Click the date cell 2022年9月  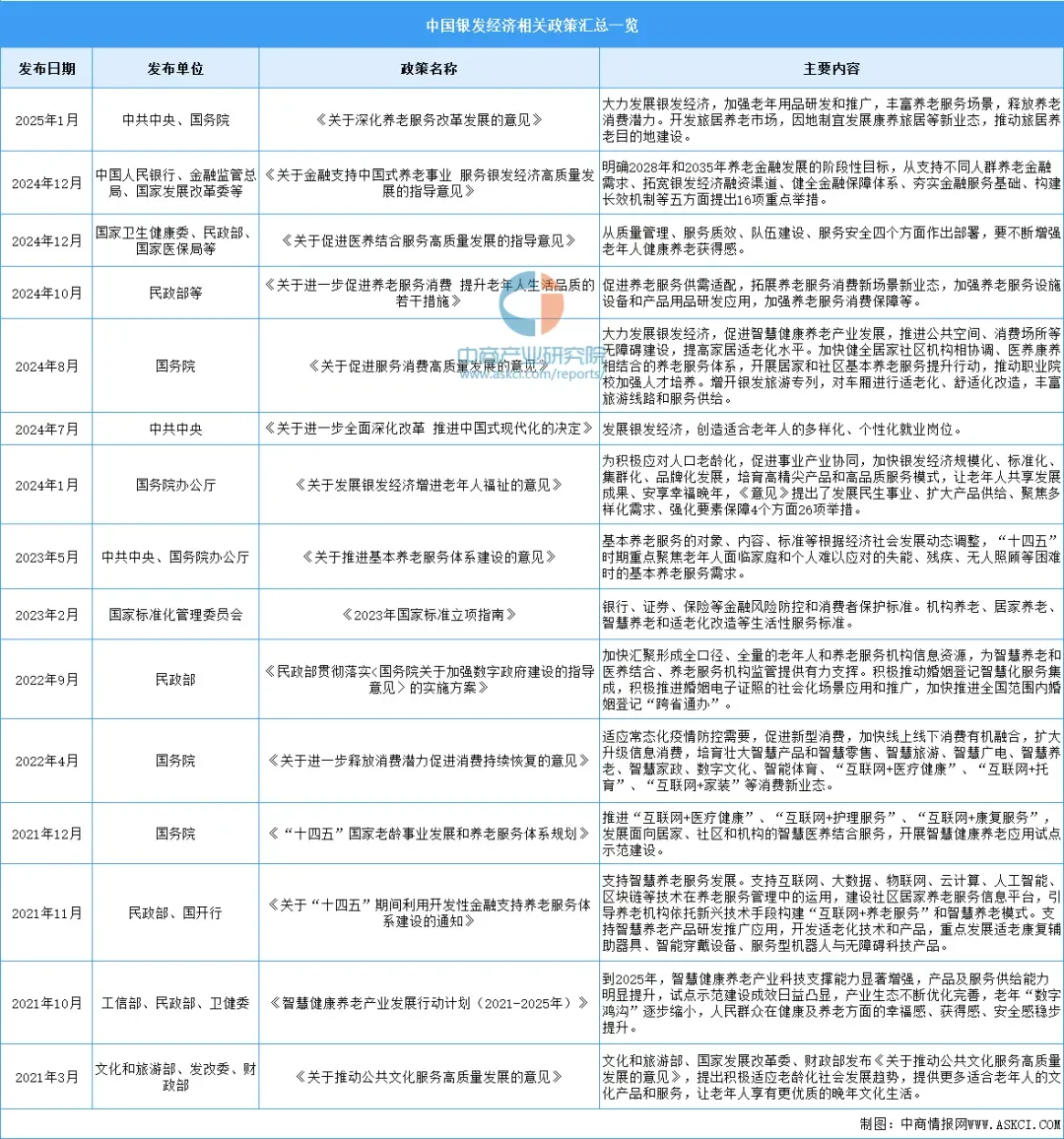point(46,680)
